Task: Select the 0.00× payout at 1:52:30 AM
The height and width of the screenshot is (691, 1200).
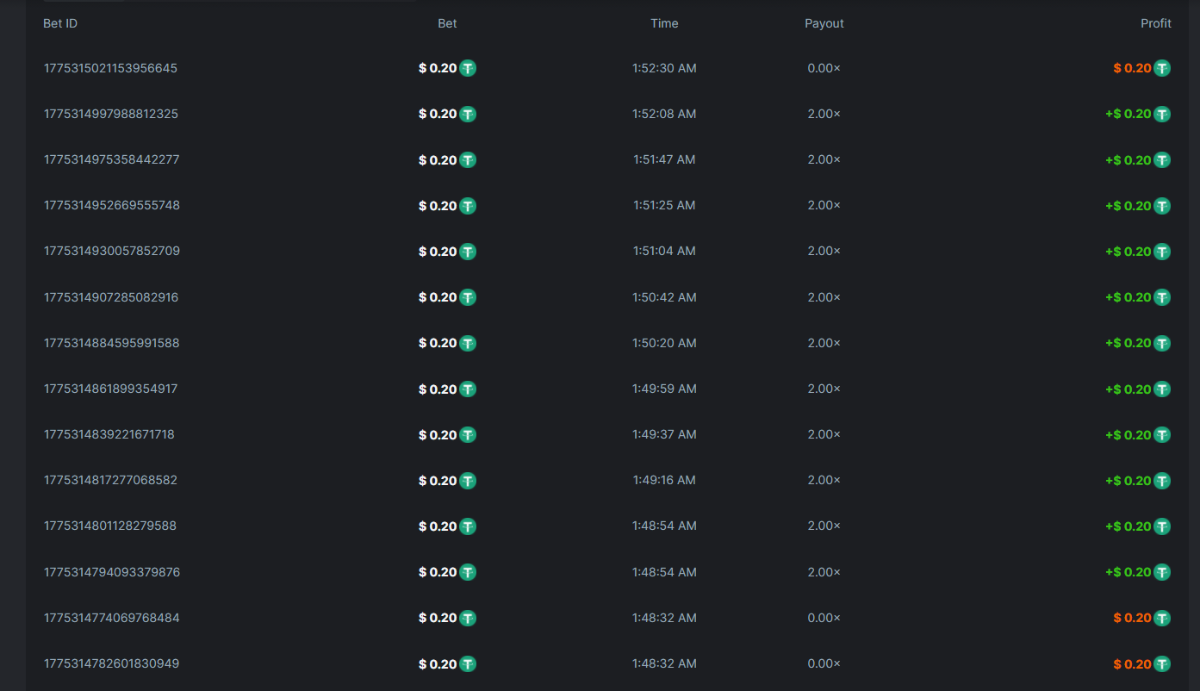Action: click(x=824, y=68)
